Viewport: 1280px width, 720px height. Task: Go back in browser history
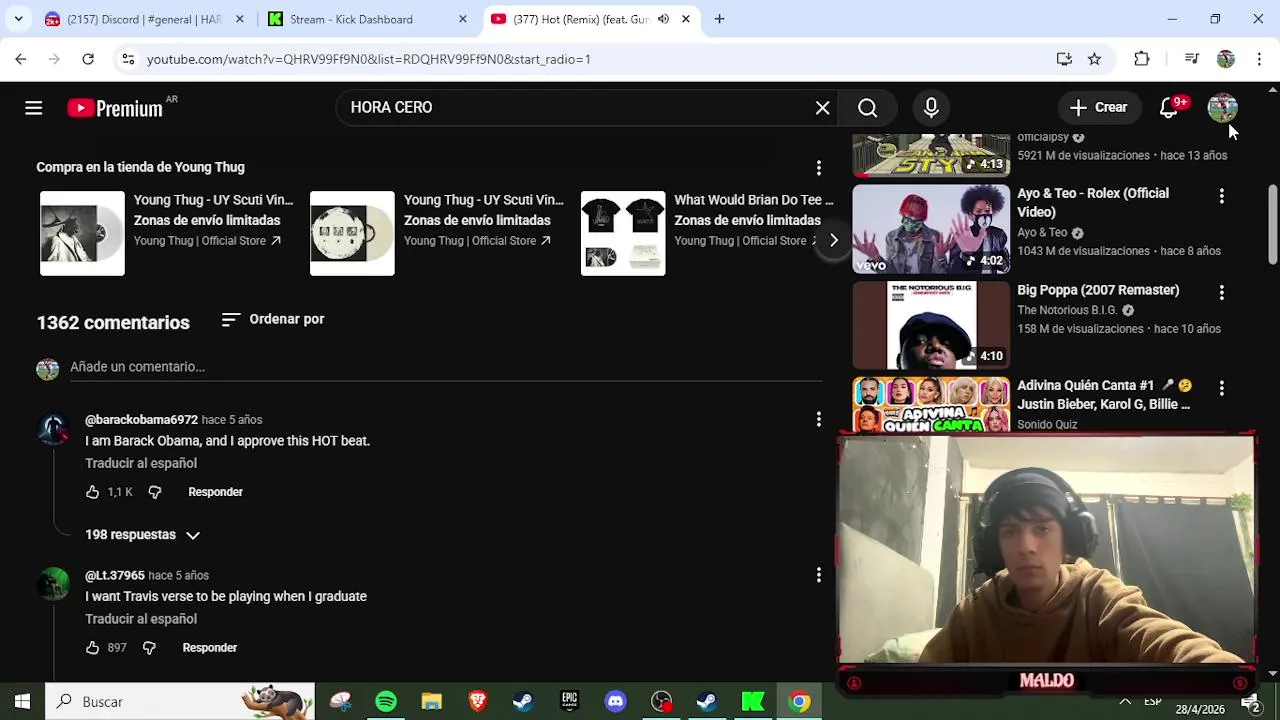[21, 59]
